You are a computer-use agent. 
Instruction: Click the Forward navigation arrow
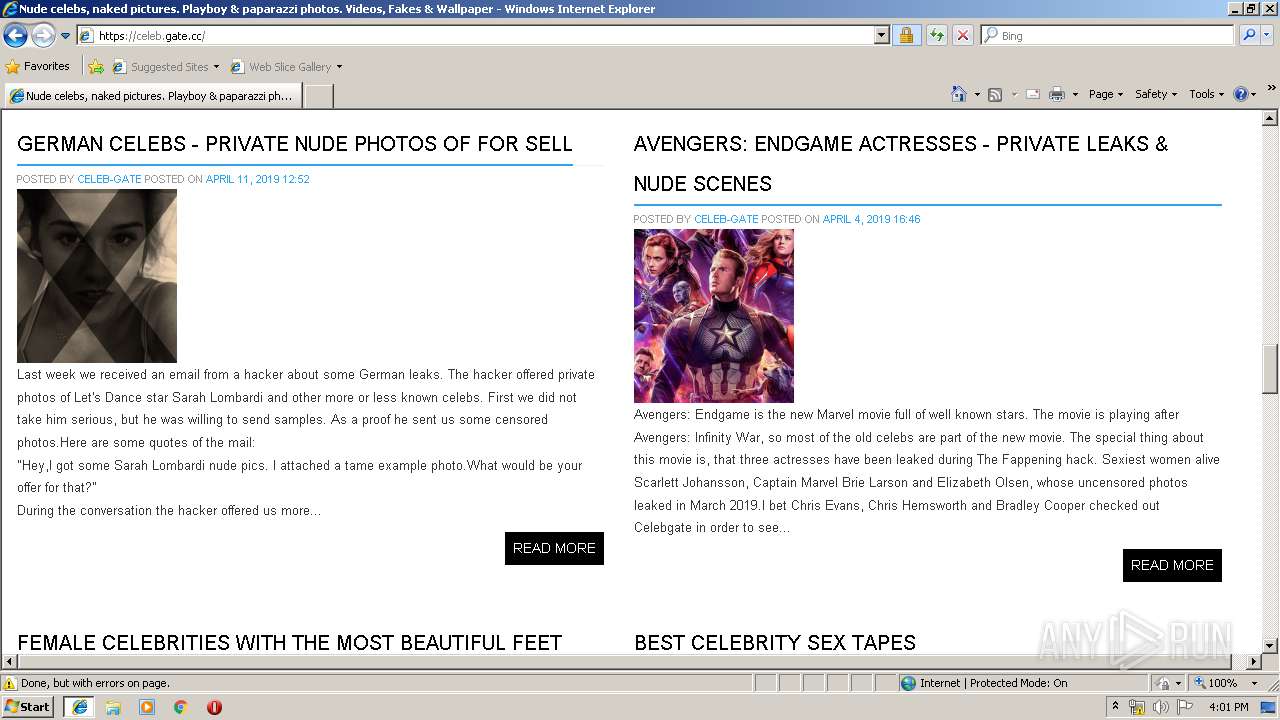43,35
